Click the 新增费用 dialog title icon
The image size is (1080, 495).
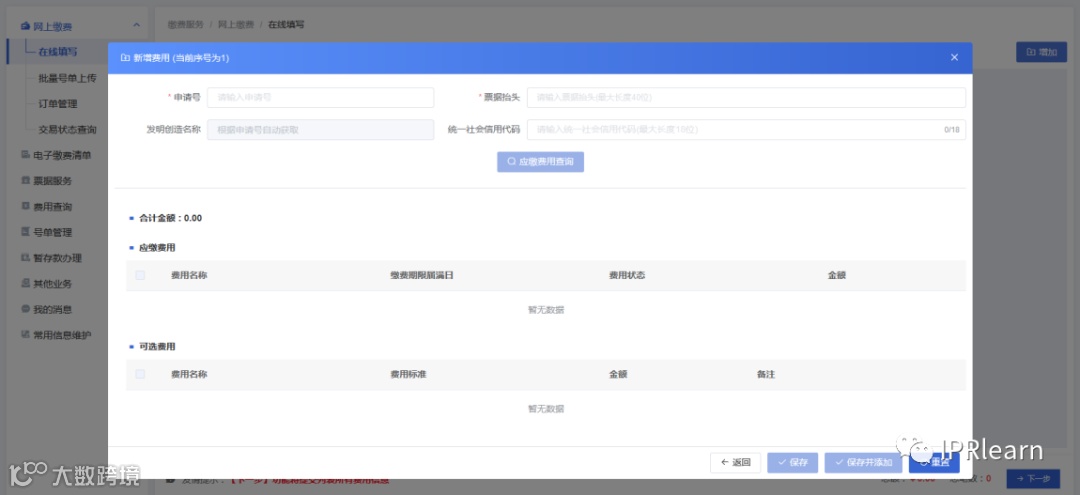click(x=125, y=58)
